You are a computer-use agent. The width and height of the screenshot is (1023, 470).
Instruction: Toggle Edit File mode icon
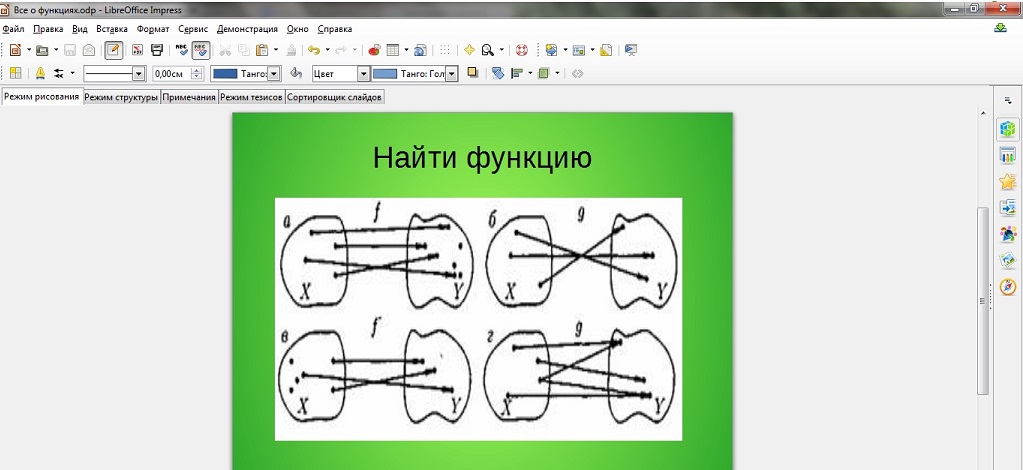point(114,49)
